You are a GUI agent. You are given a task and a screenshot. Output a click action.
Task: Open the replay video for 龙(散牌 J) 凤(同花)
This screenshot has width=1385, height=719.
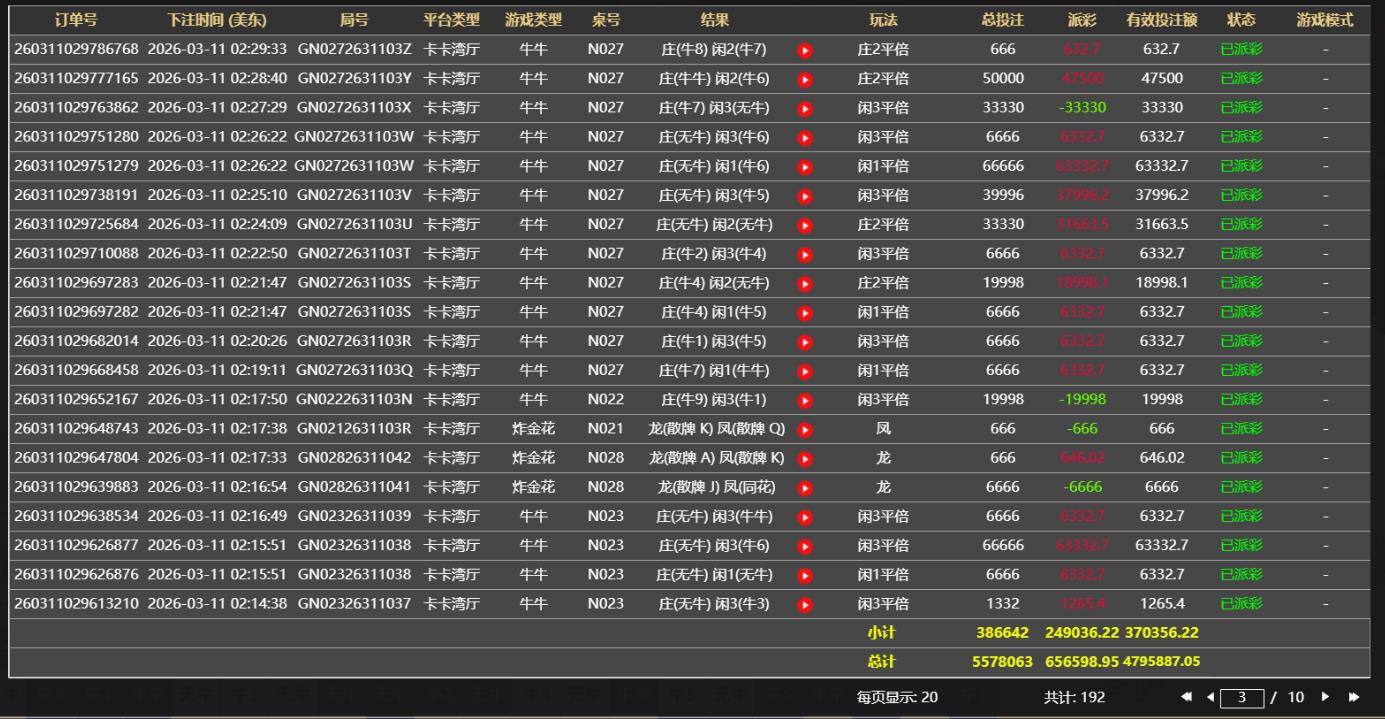pyautogui.click(x=805, y=488)
